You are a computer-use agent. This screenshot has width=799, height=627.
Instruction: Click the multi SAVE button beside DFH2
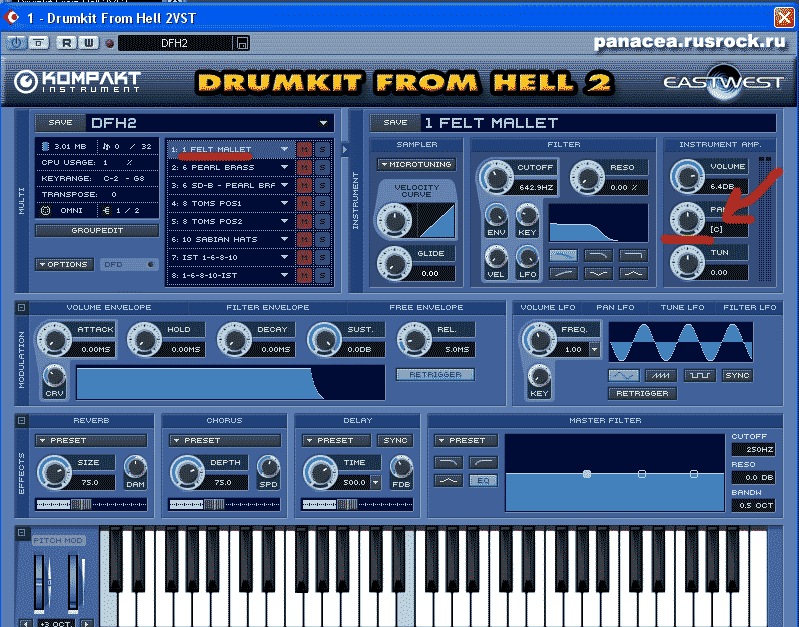(x=60, y=123)
